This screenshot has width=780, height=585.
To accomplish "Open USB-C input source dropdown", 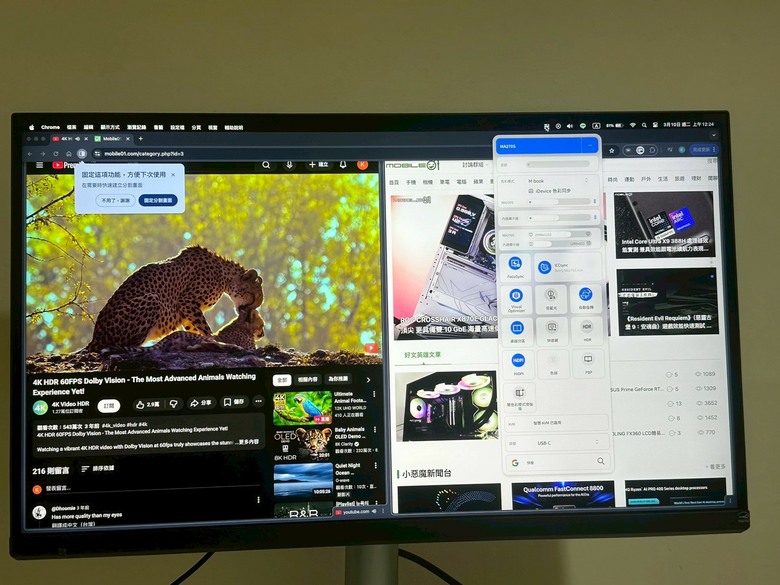I will tap(567, 443).
